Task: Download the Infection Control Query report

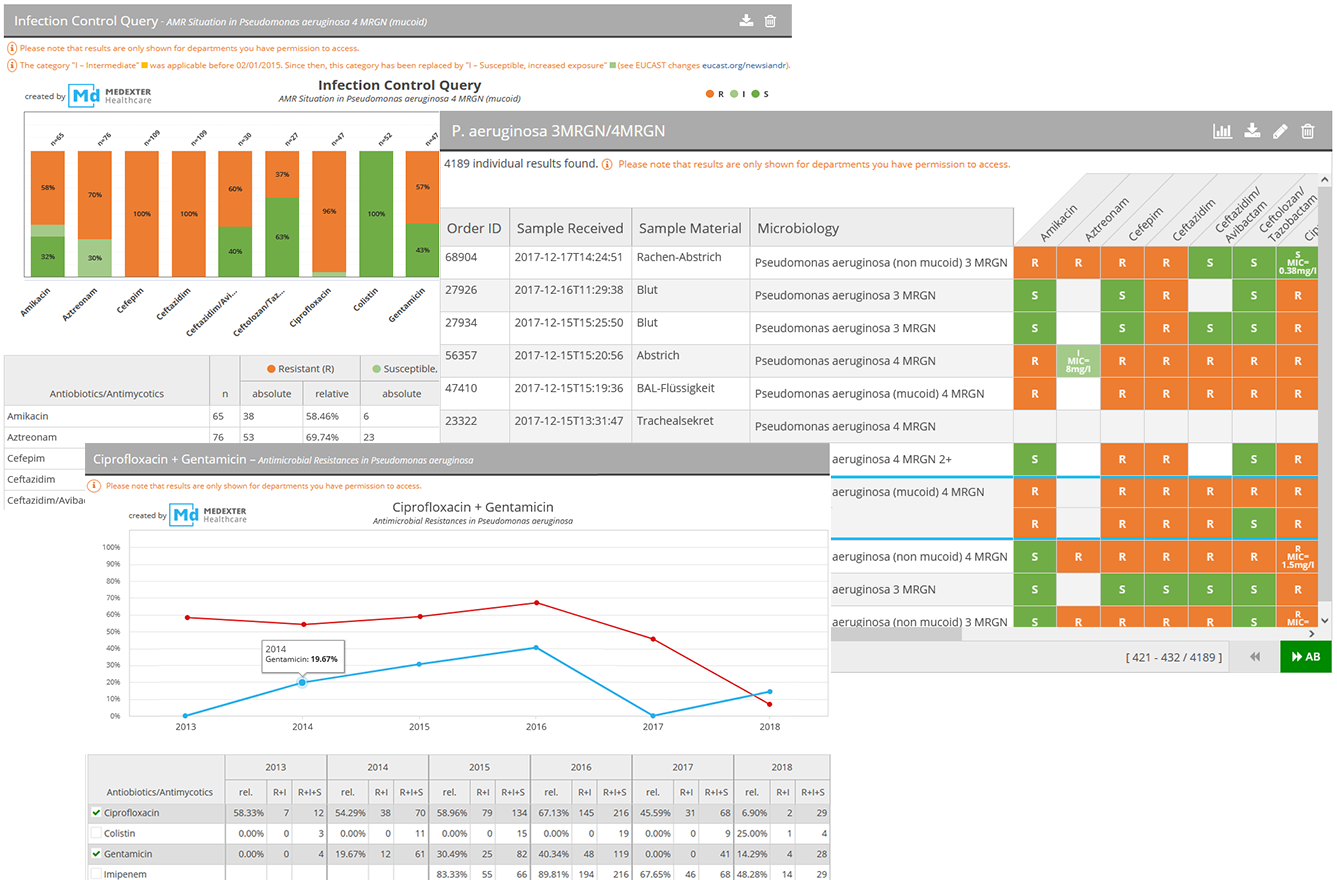Action: [x=746, y=21]
